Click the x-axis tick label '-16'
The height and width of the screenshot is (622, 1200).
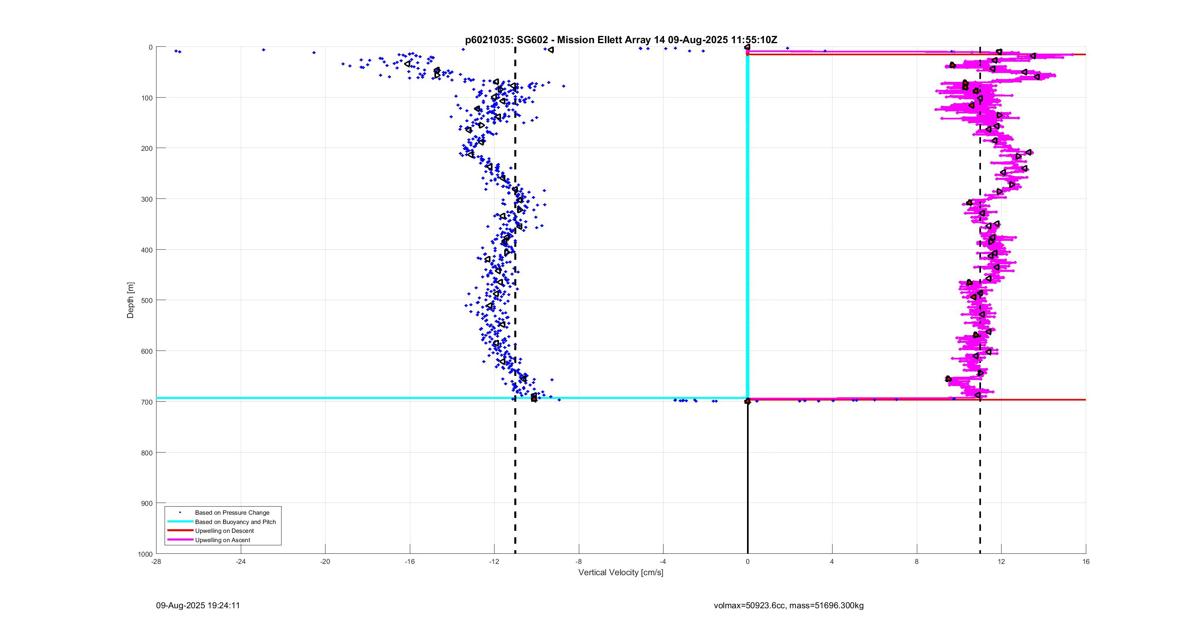pyautogui.click(x=409, y=562)
